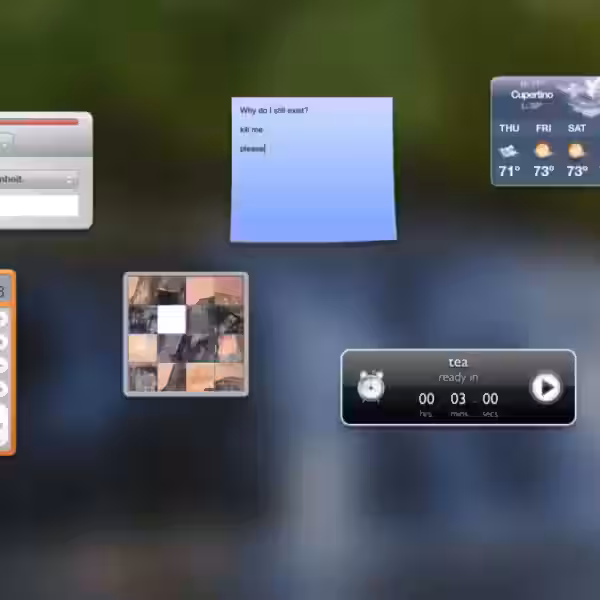
Task: Click Saturday's weather forecast icon
Action: pyautogui.click(x=577, y=151)
